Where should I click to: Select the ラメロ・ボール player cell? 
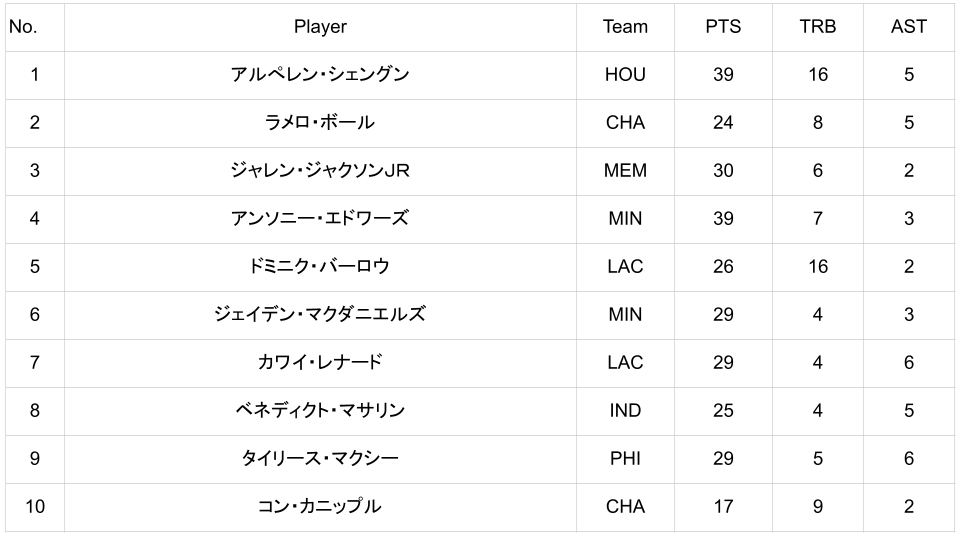pyautogui.click(x=320, y=123)
